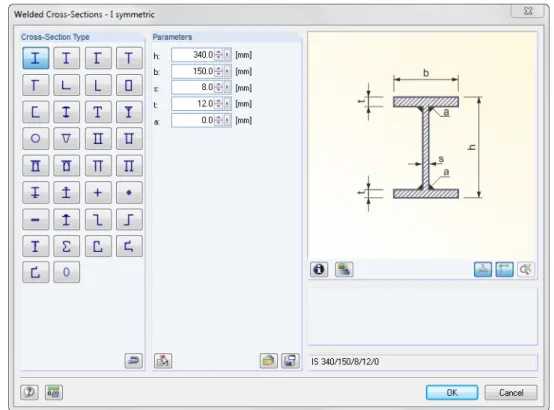554x410 pixels.
Task: Choose the Y-shaped section icon
Action: [129, 112]
